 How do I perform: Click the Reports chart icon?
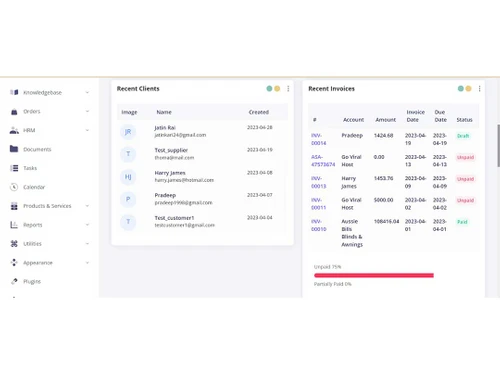pyautogui.click(x=14, y=225)
